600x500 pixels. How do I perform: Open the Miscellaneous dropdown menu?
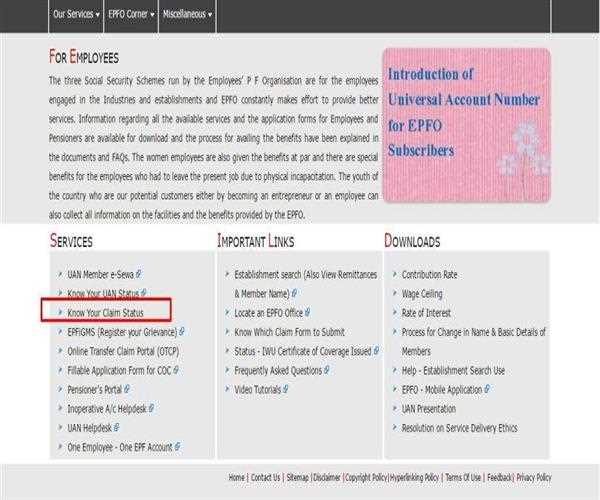point(187,15)
